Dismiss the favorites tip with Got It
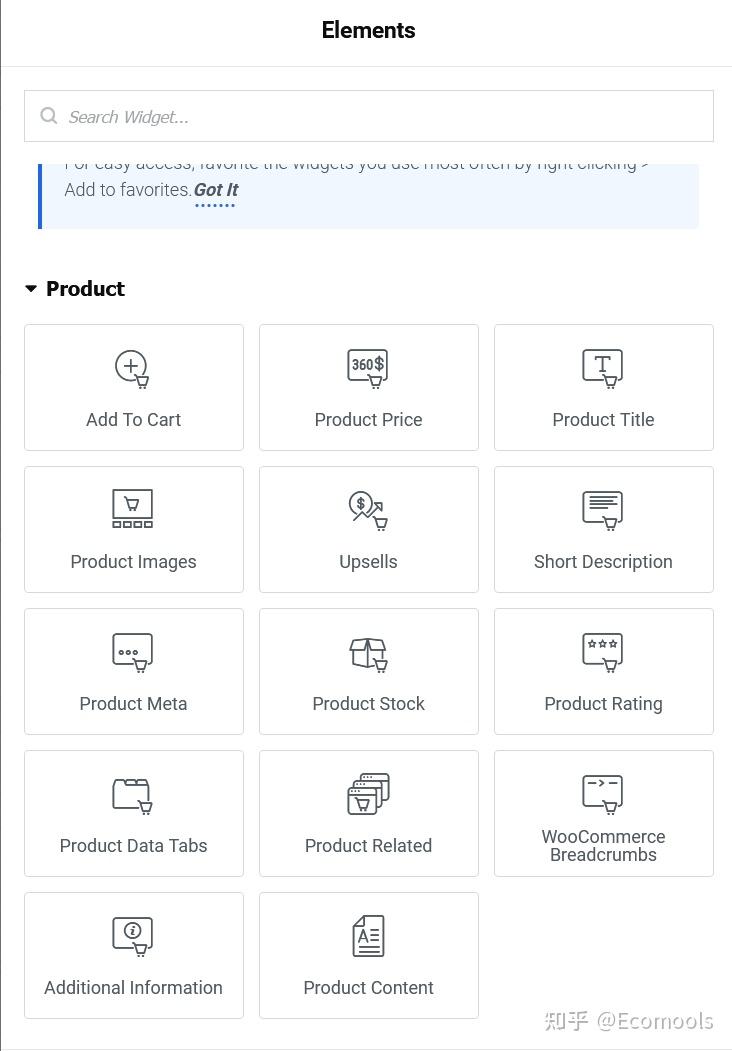 click(x=215, y=190)
